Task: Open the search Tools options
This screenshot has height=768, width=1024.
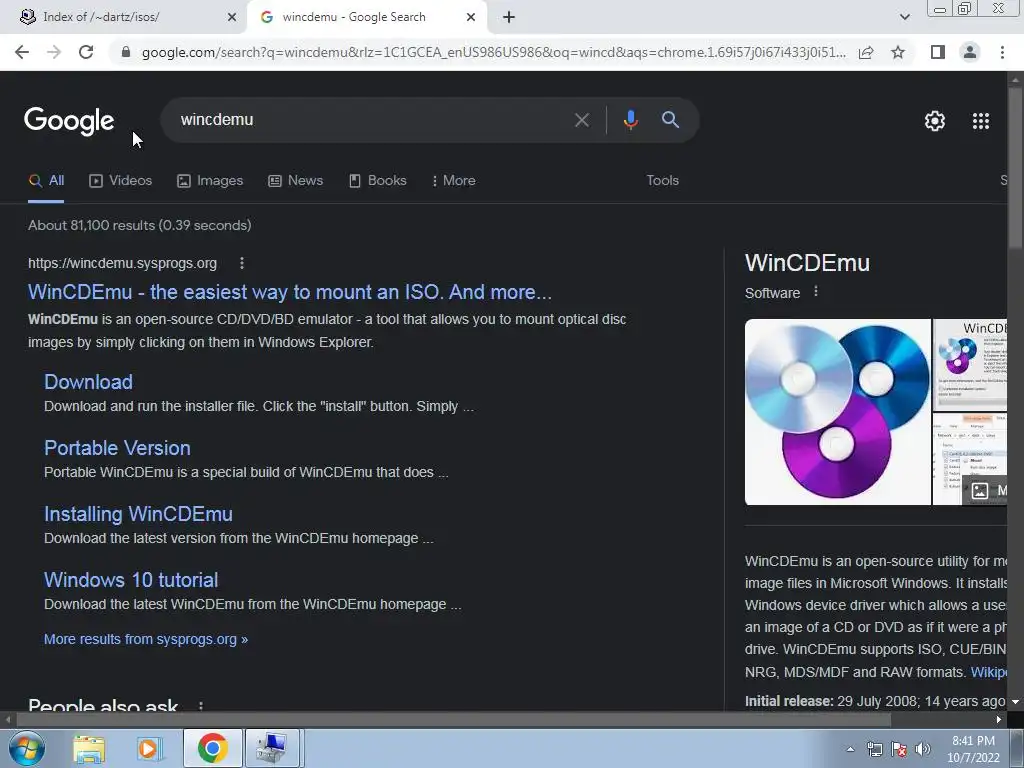Action: coord(662,181)
